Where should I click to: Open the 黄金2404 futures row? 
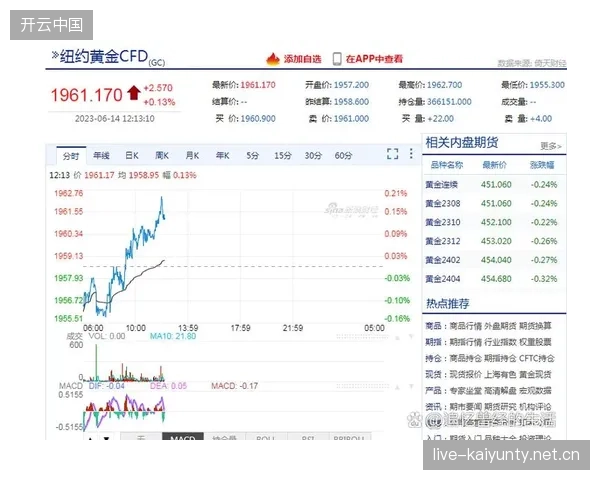coord(494,279)
